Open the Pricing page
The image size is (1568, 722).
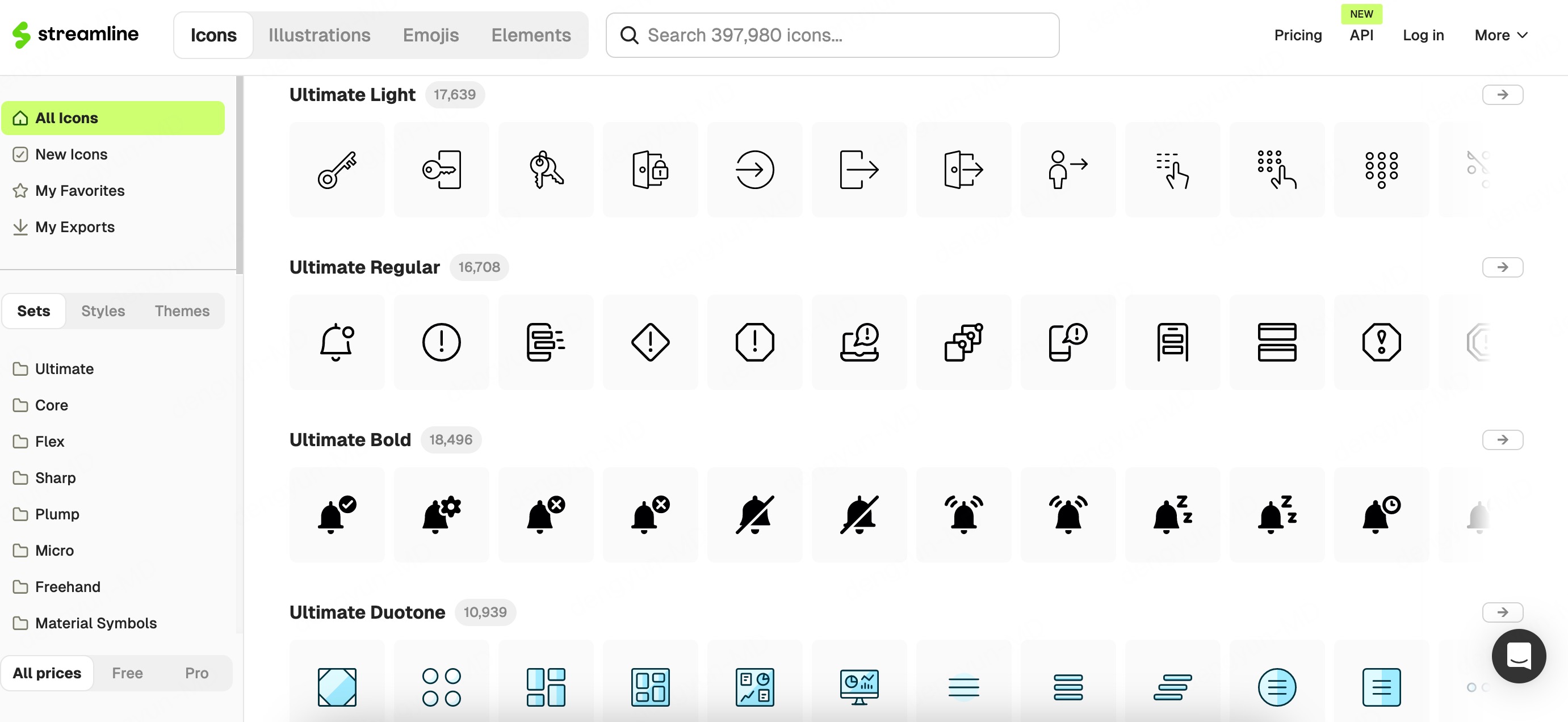pyautogui.click(x=1298, y=35)
